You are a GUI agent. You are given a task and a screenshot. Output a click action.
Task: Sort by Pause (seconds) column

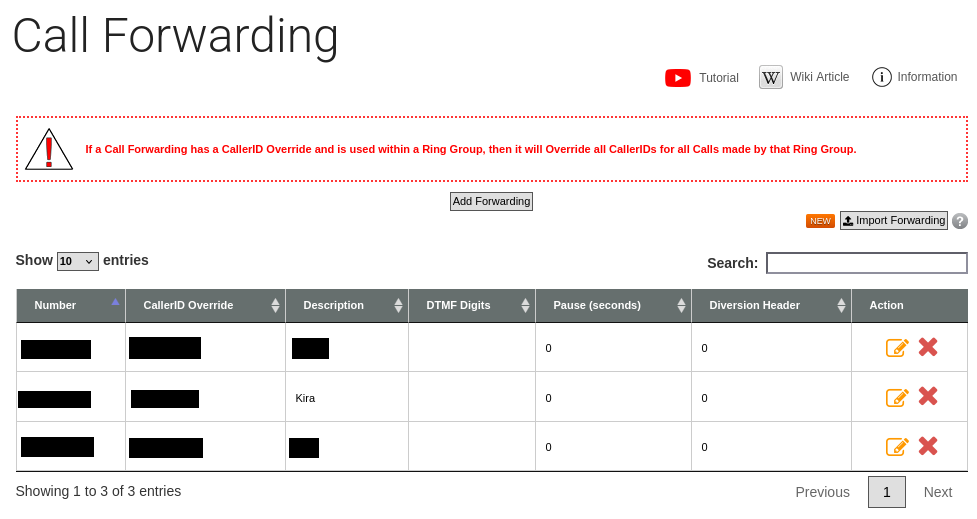(614, 305)
